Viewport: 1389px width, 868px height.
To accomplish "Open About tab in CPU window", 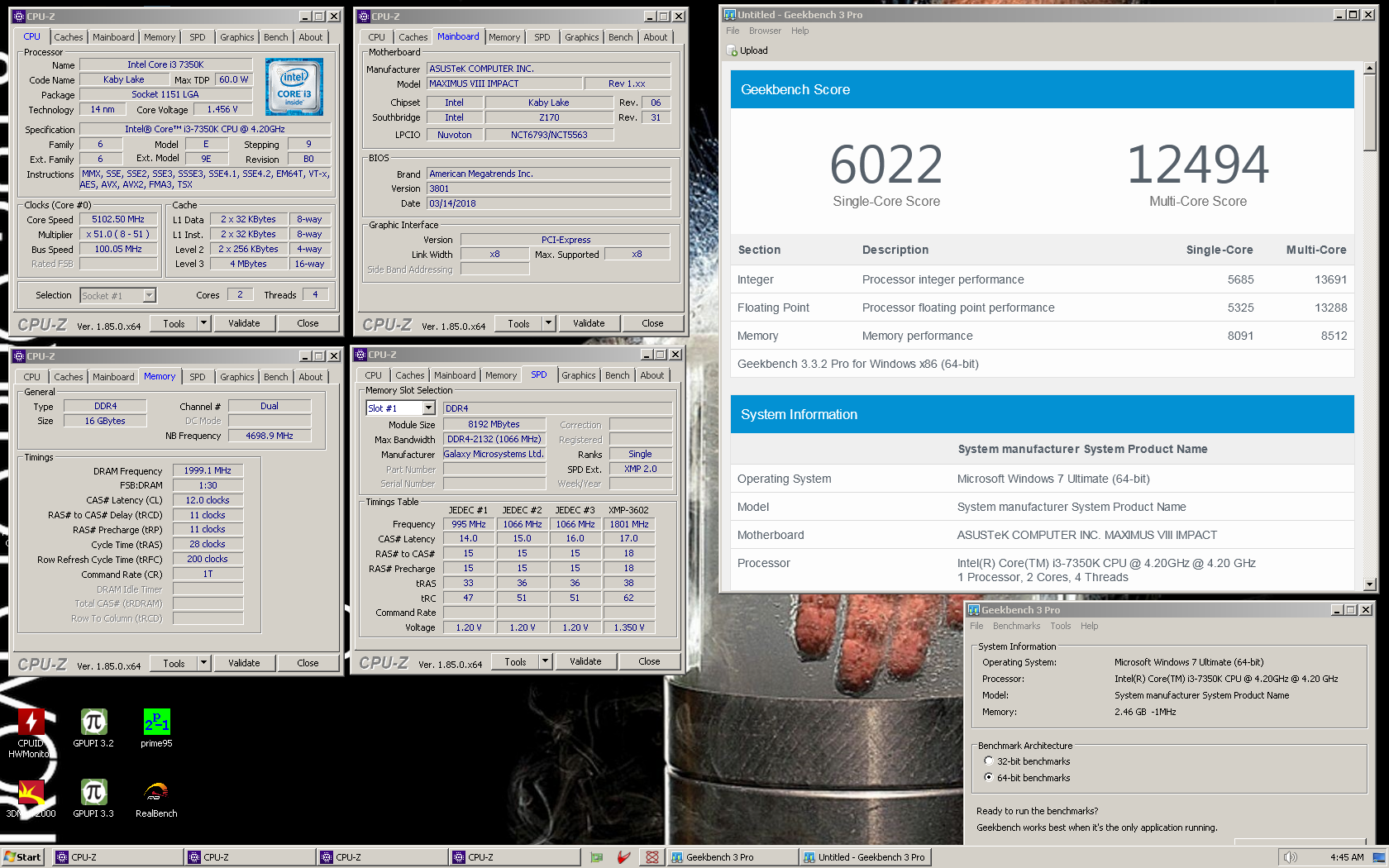I will click(x=311, y=37).
